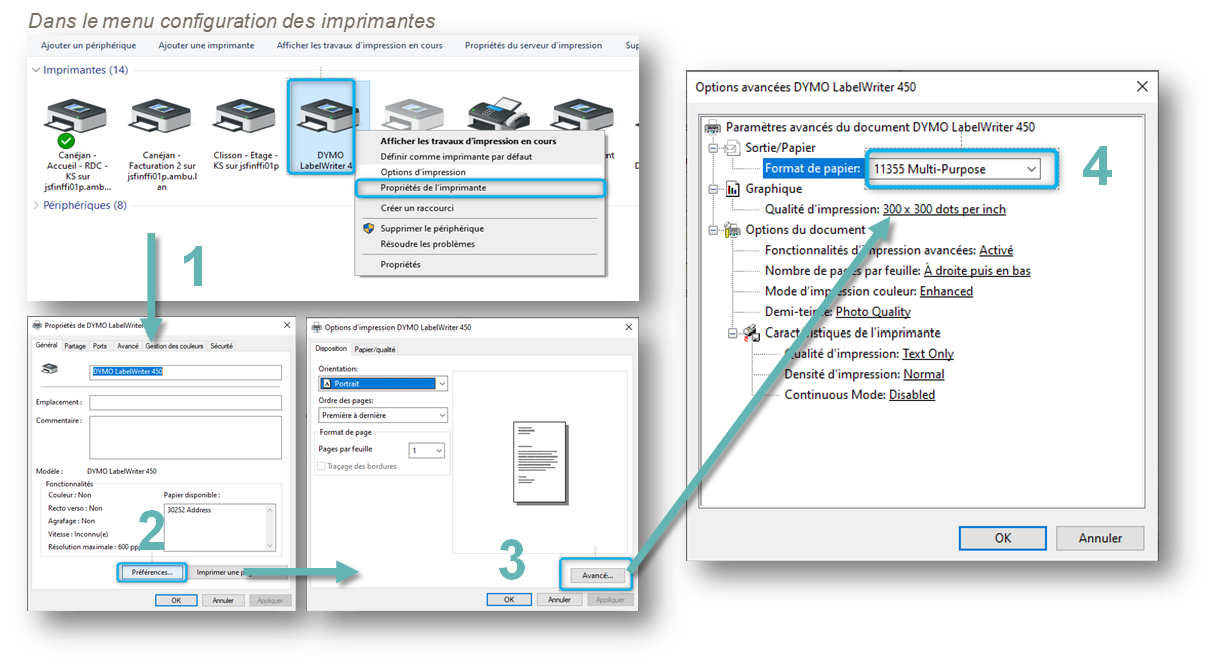Click the Sortie/Papier icon in advanced options
The width and height of the screenshot is (1213, 665).
(x=731, y=147)
